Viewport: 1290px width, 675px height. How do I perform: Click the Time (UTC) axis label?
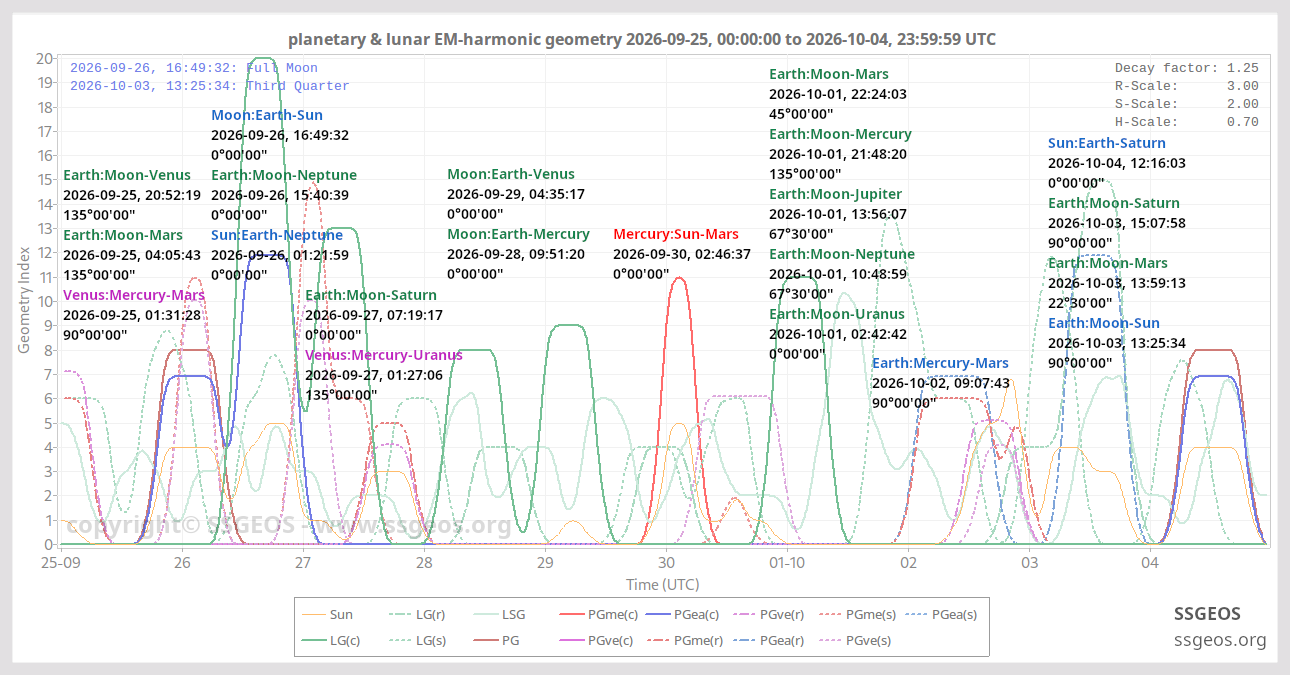pos(663,584)
